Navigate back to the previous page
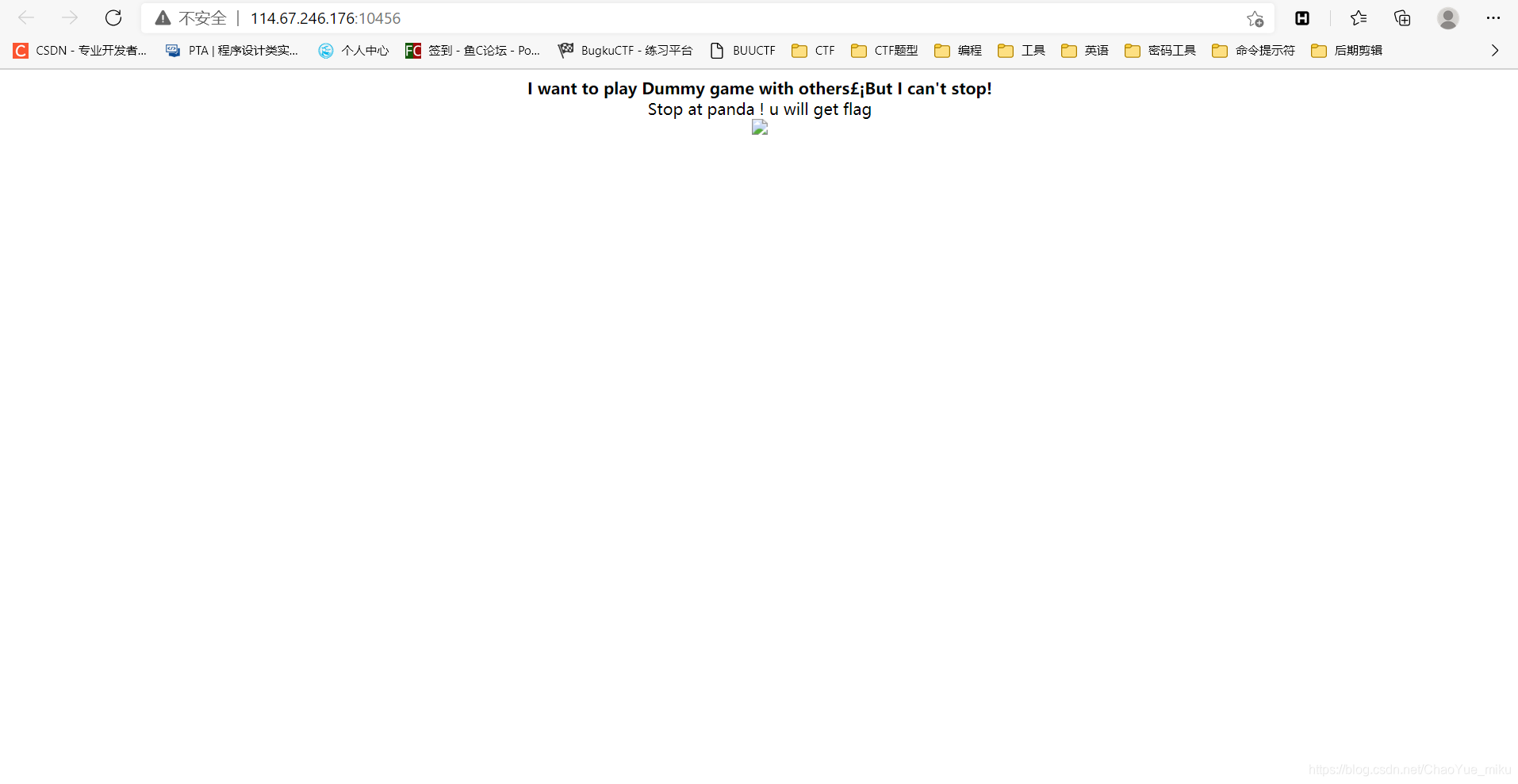 click(x=26, y=17)
